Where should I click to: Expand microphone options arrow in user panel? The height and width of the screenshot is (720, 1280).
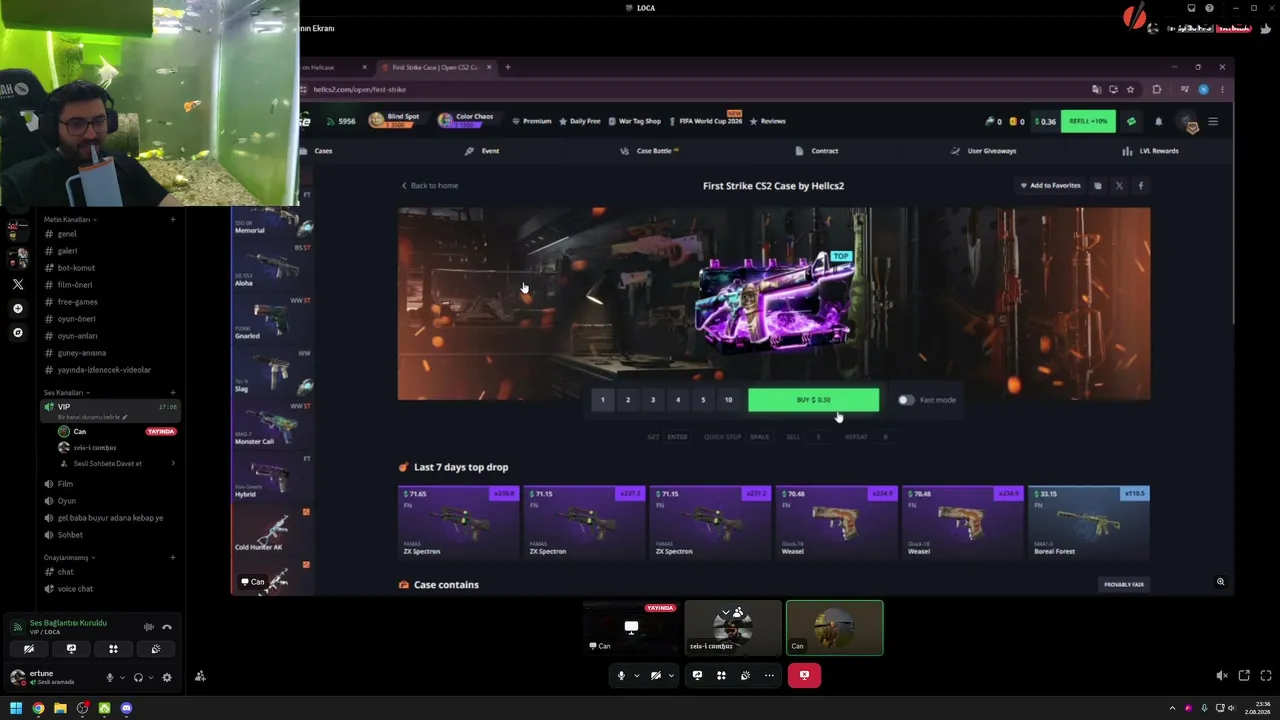[122, 677]
